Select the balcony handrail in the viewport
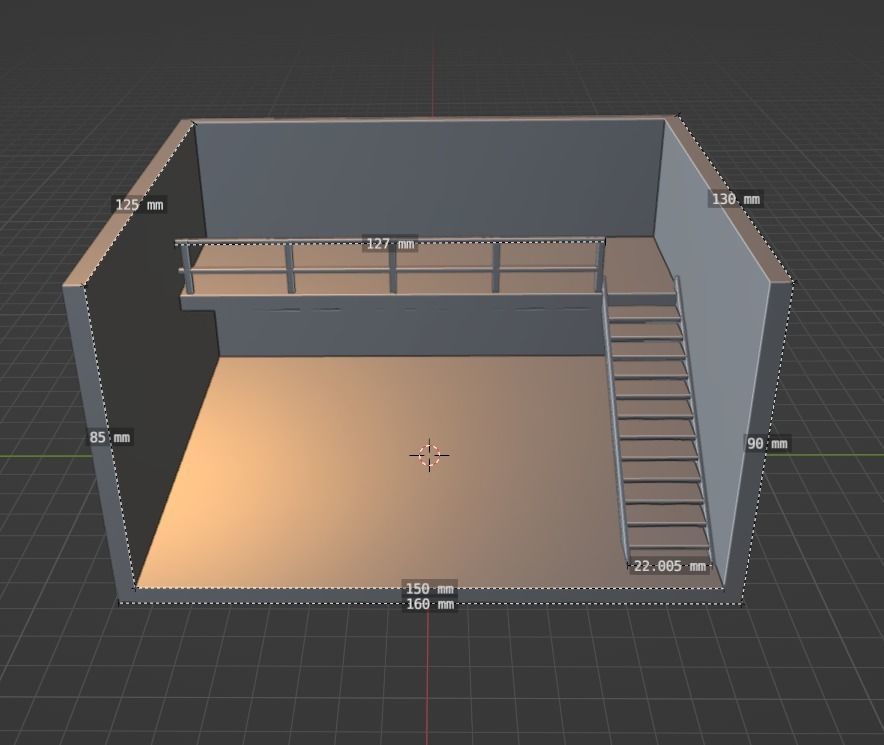884x745 pixels. [392, 265]
